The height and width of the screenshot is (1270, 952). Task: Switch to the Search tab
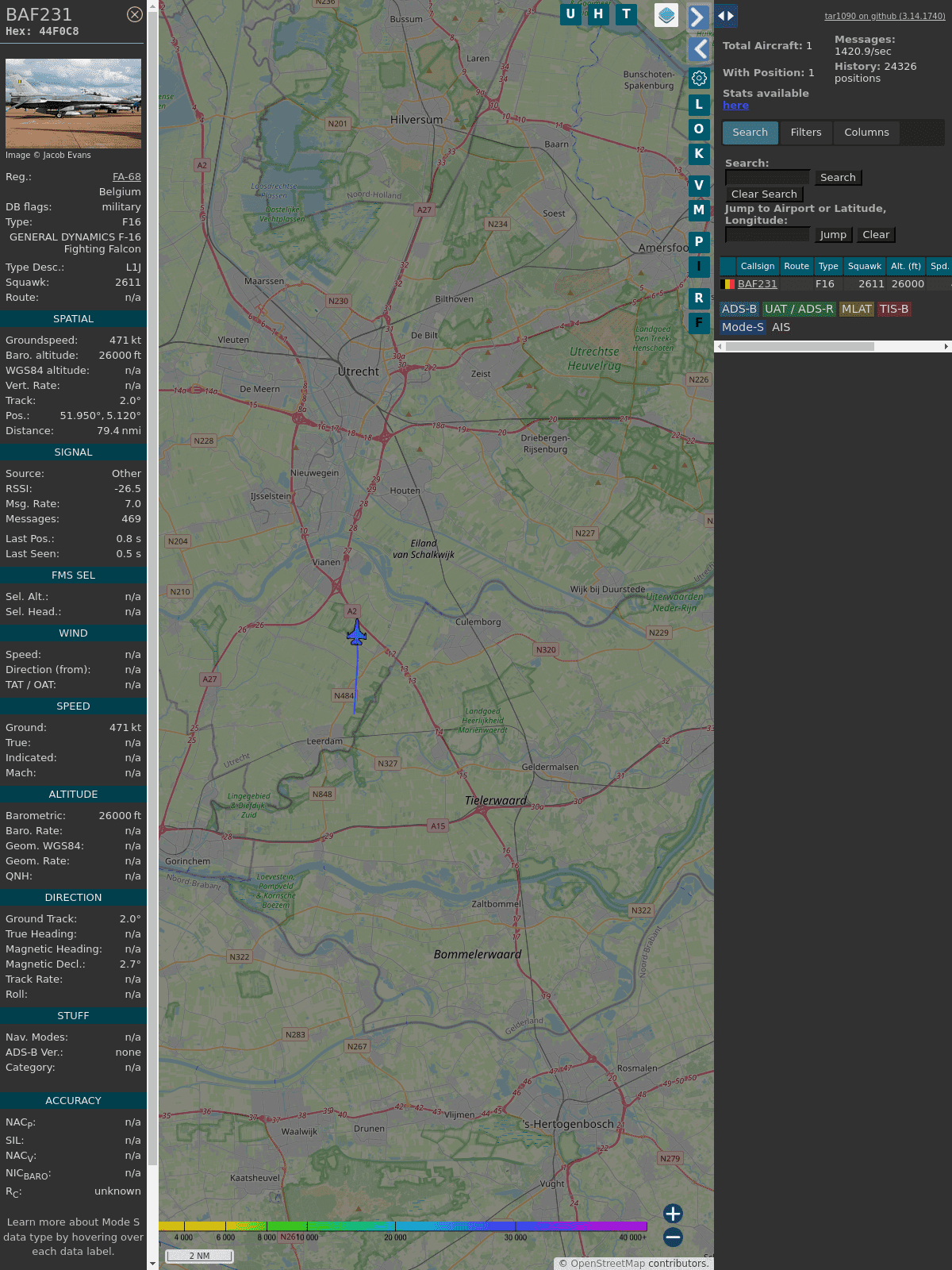click(750, 133)
